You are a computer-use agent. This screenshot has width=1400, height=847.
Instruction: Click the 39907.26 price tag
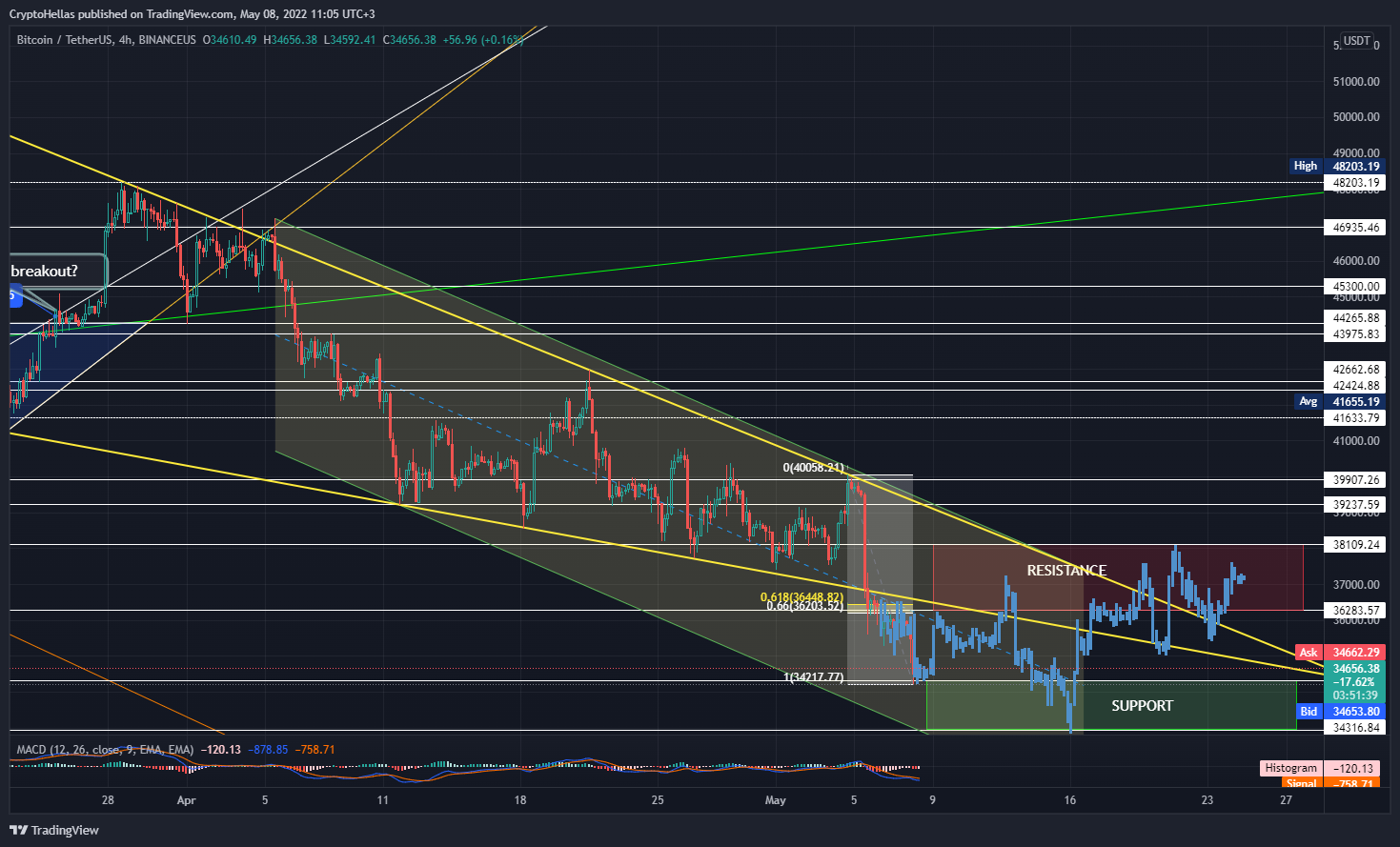click(1356, 480)
